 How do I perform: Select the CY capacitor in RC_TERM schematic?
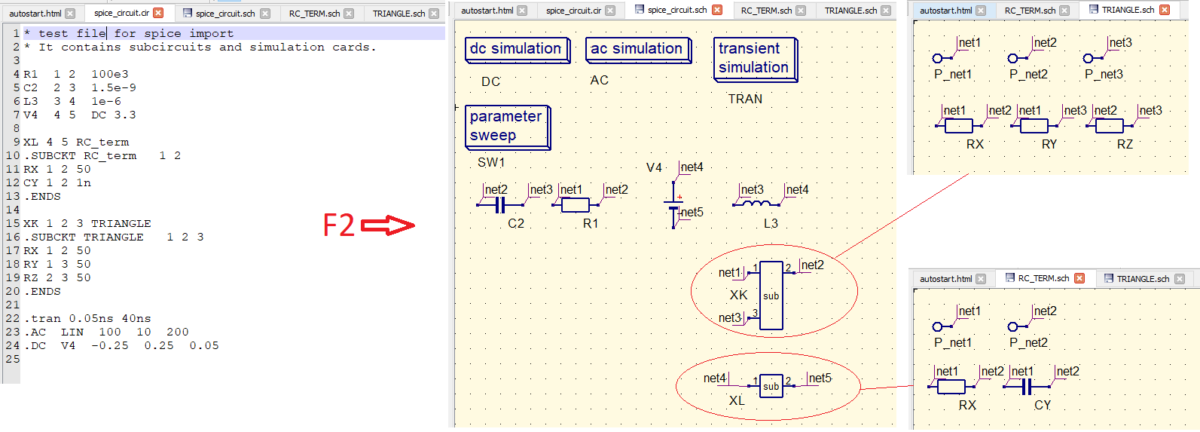(1033, 387)
